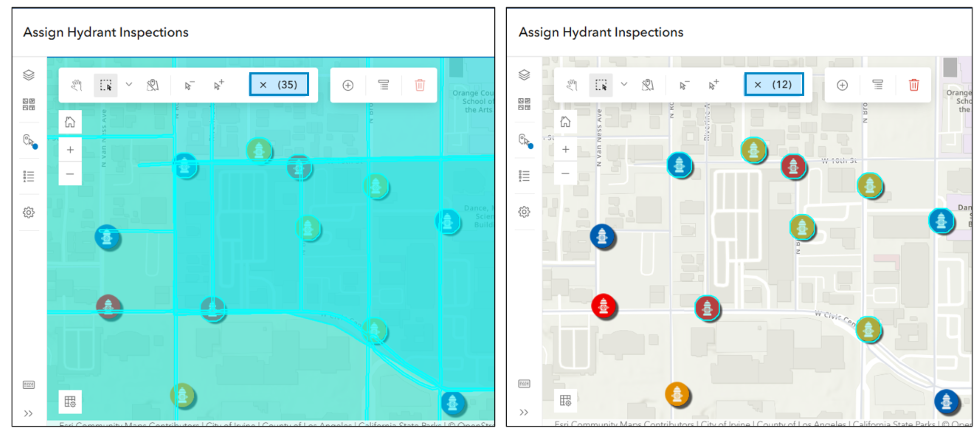
Task: Choose remove-from-selection cursor in left toolbar
Action: 189,85
